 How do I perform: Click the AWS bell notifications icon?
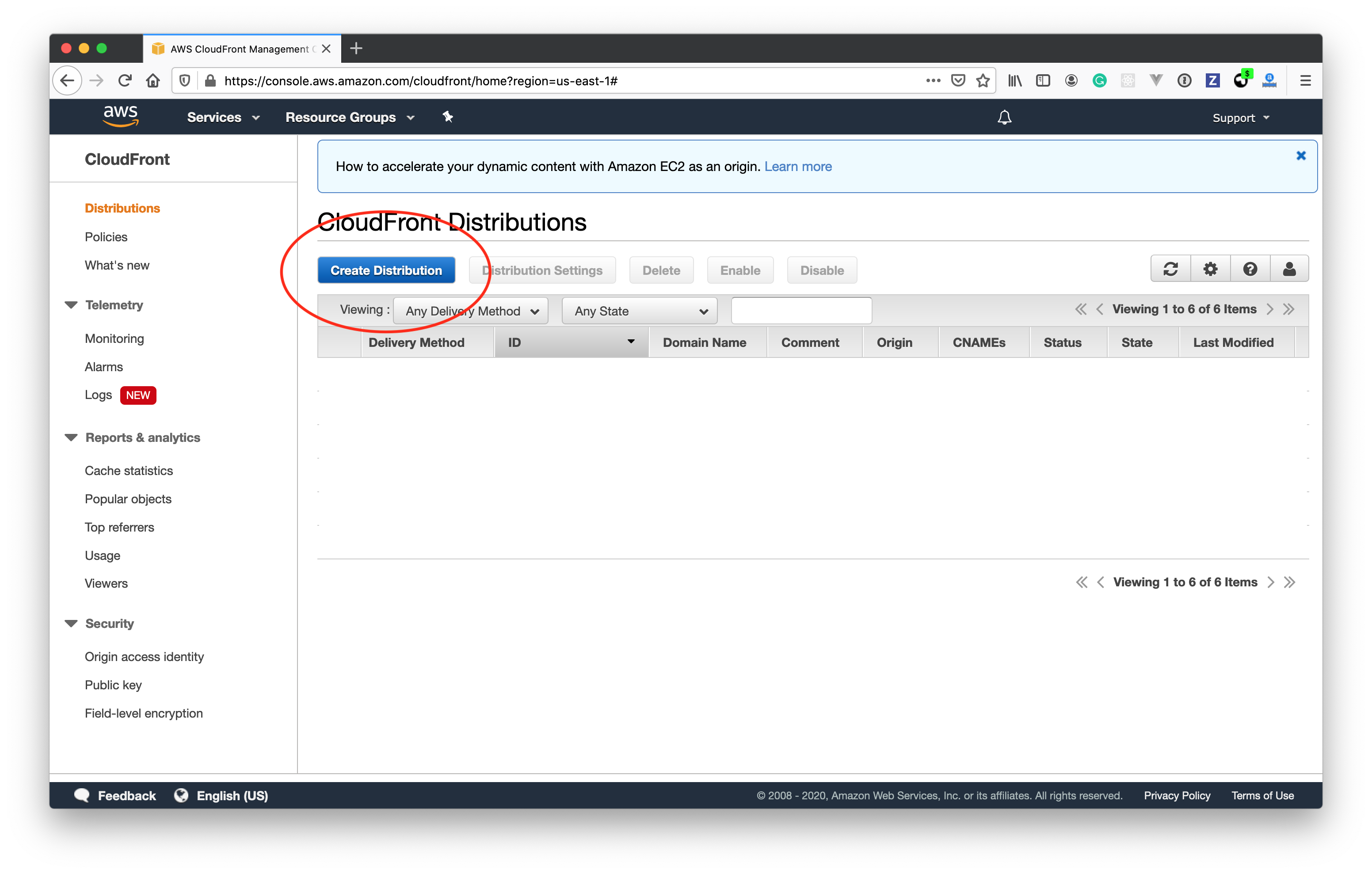coord(1003,117)
